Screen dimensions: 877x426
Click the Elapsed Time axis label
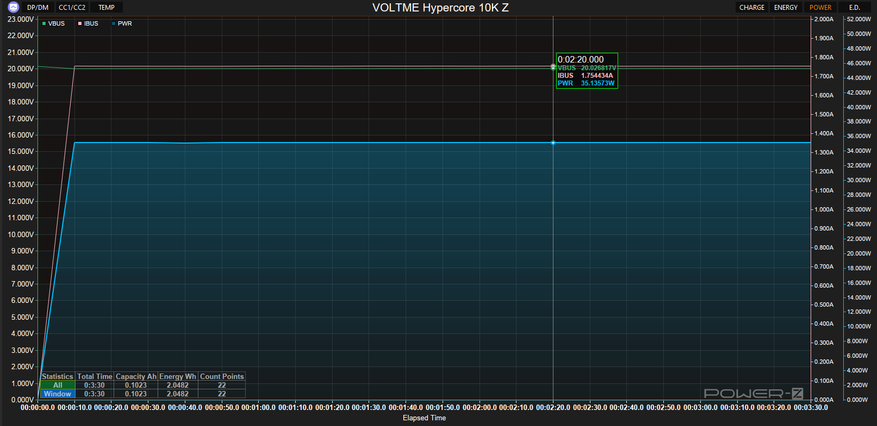click(424, 418)
